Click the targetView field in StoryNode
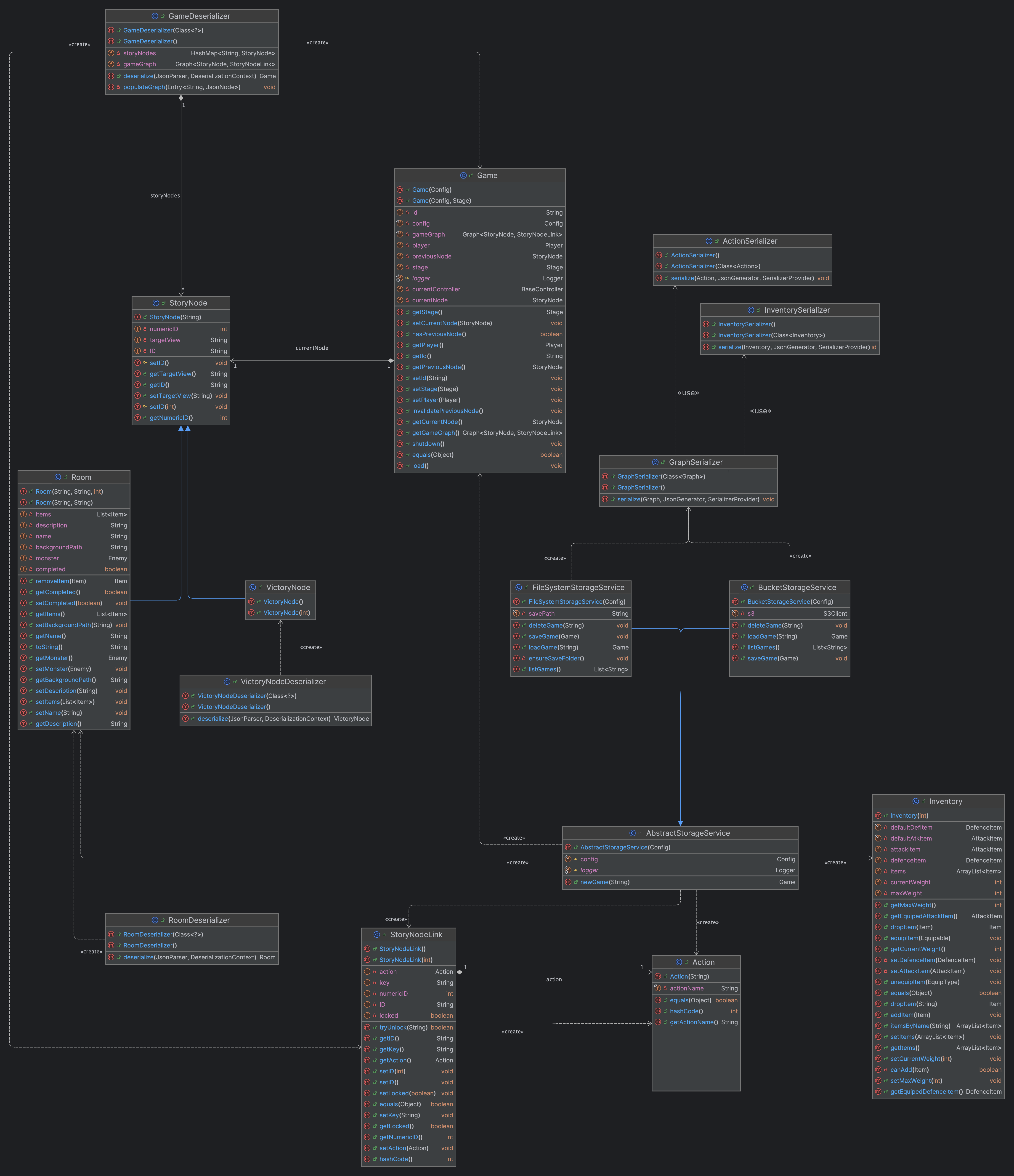Viewport: 1014px width, 1176px height. 181,340
